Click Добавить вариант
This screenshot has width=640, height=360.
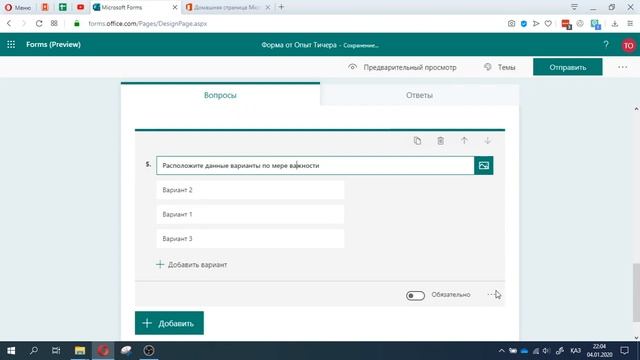pyautogui.click(x=191, y=264)
